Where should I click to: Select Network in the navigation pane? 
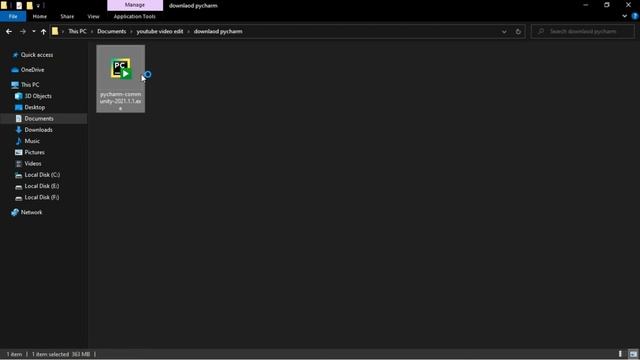[x=31, y=212]
